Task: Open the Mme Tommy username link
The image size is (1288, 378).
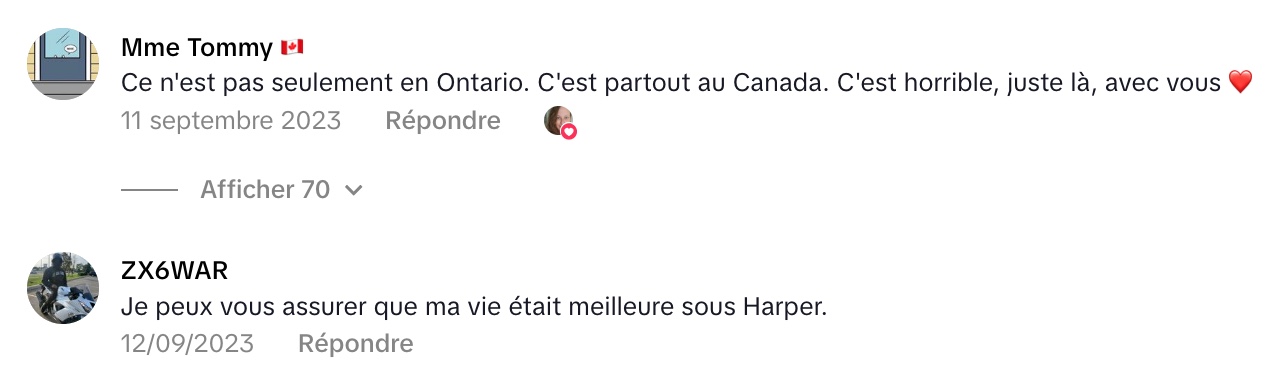Action: [x=197, y=47]
